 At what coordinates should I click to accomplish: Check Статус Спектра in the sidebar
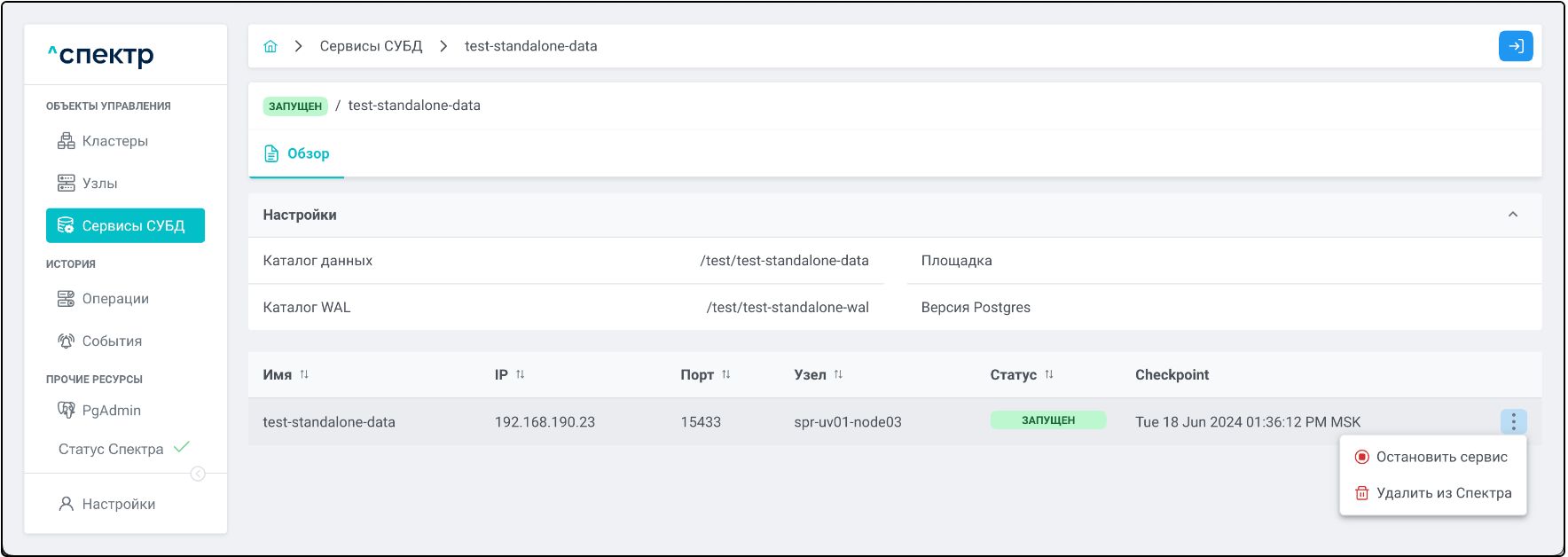coord(111,449)
